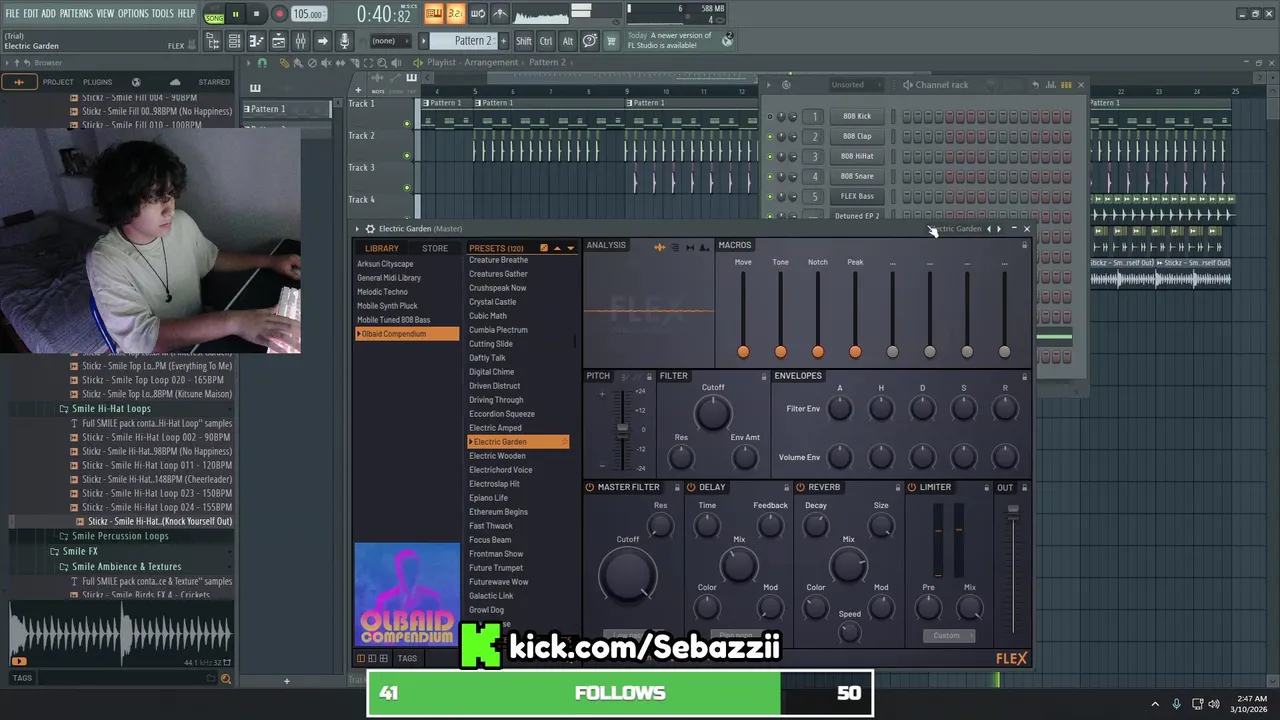Open FLEX plugin gear settings icon
Screen dimensions: 1280x720
[x=370, y=229]
